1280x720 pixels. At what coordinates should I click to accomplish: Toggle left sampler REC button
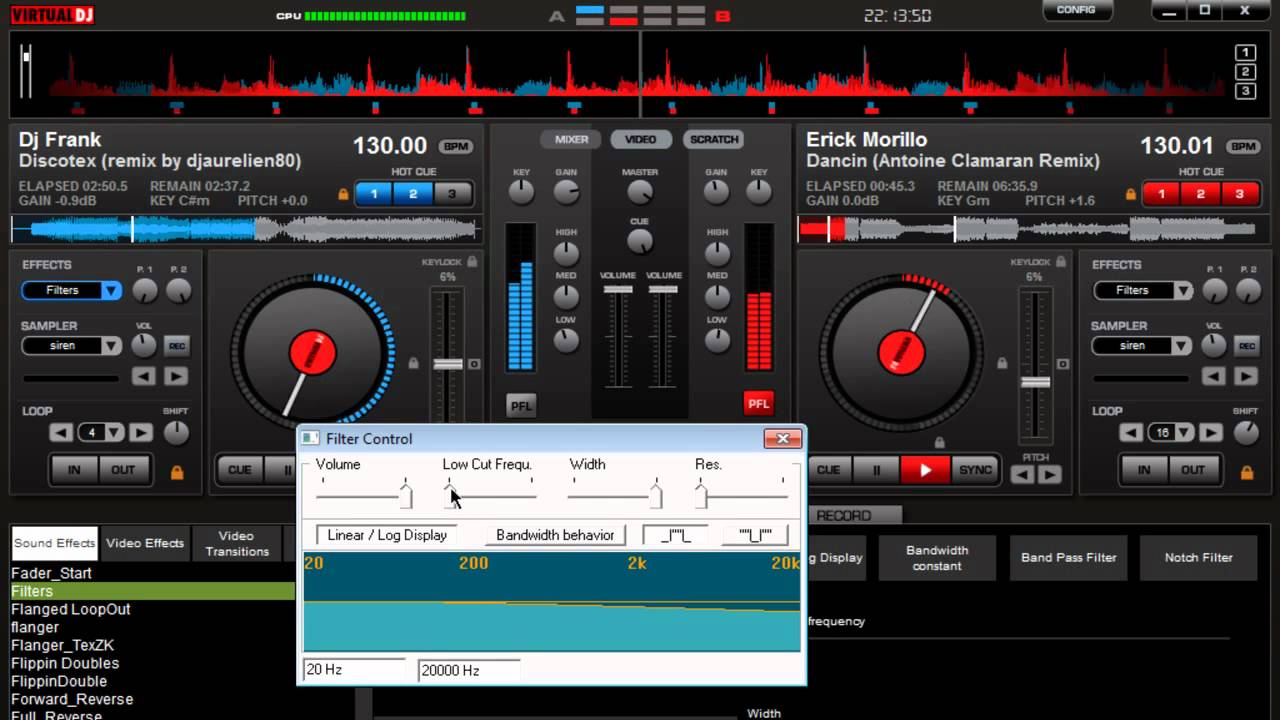tap(177, 346)
